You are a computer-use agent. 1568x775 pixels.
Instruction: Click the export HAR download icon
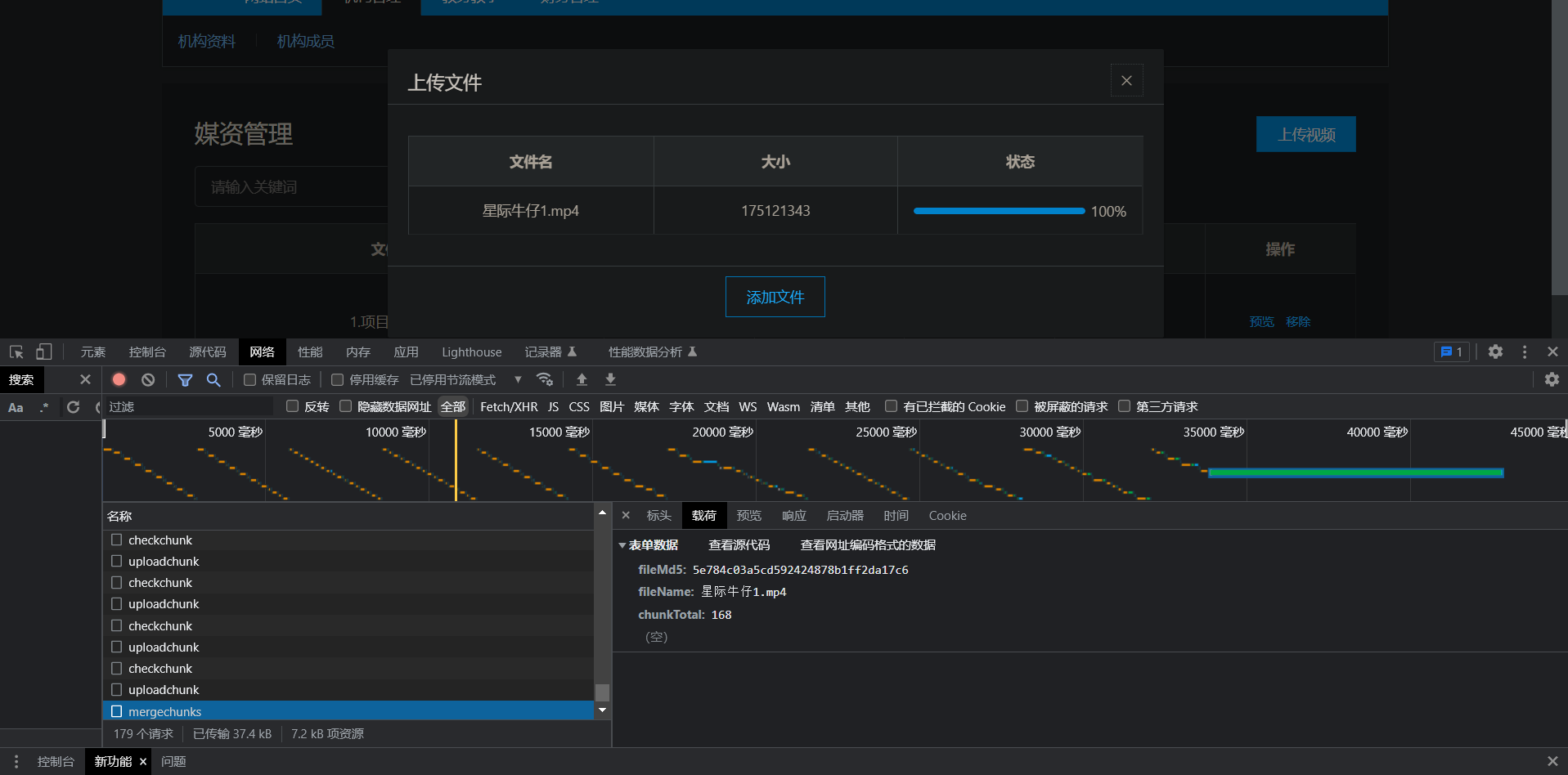point(610,379)
